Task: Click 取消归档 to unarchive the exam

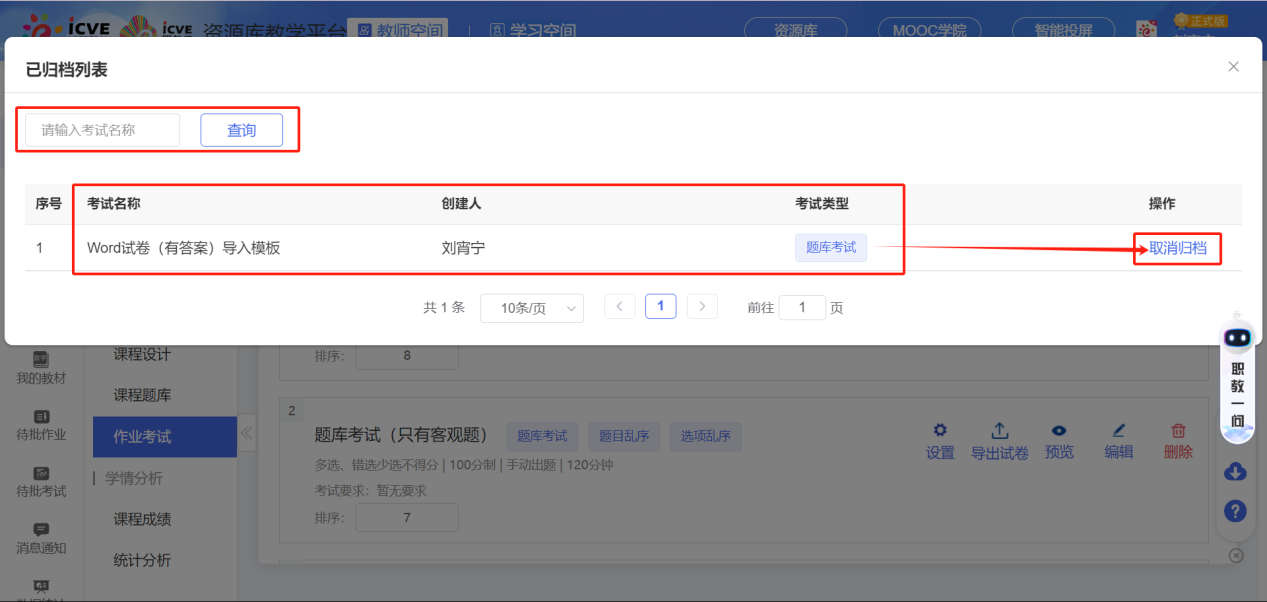Action: 1177,249
